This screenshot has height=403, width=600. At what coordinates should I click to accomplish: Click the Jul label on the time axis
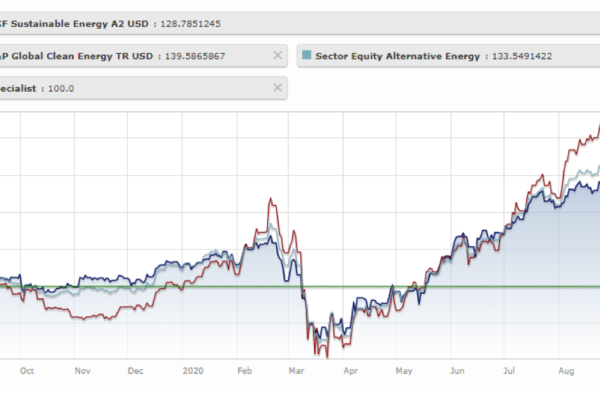click(512, 370)
